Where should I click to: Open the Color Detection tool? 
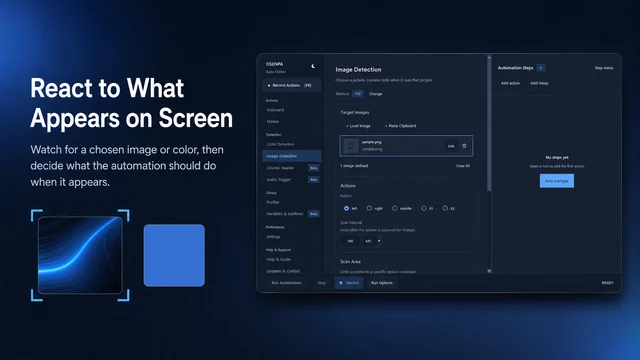280,144
